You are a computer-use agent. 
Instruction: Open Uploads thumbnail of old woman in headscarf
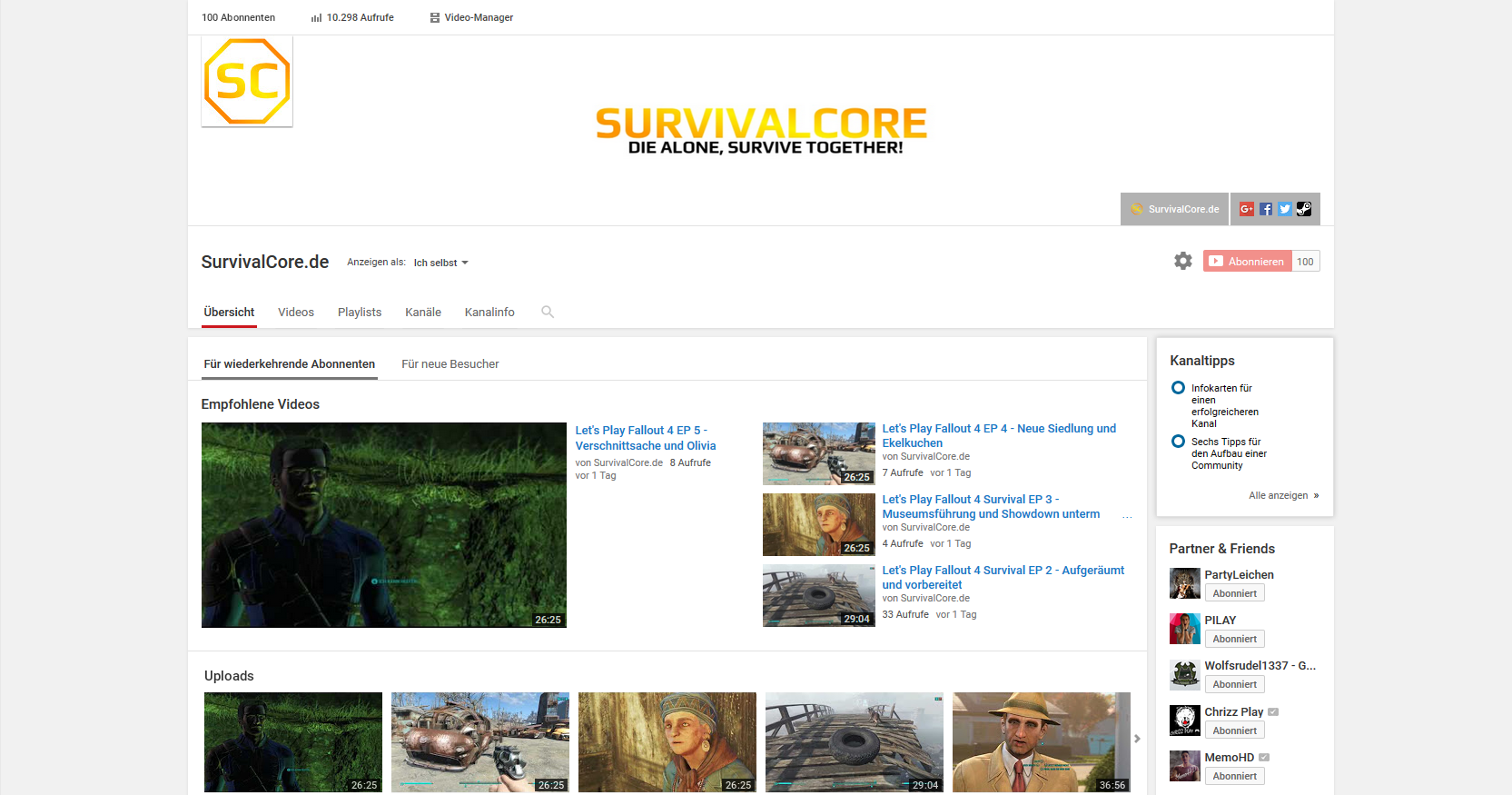667,742
